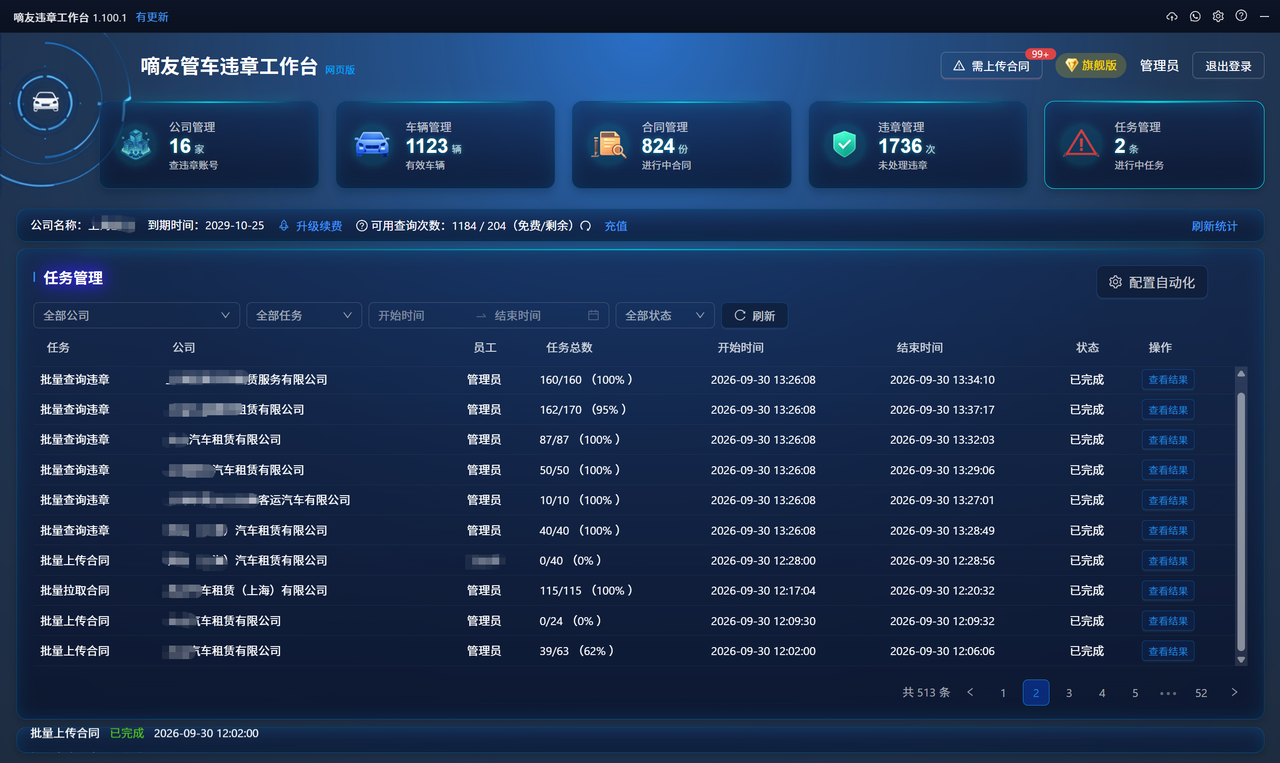This screenshot has width=1280, height=763.
Task: Click the 共 513 条 total count text
Action: click(926, 692)
